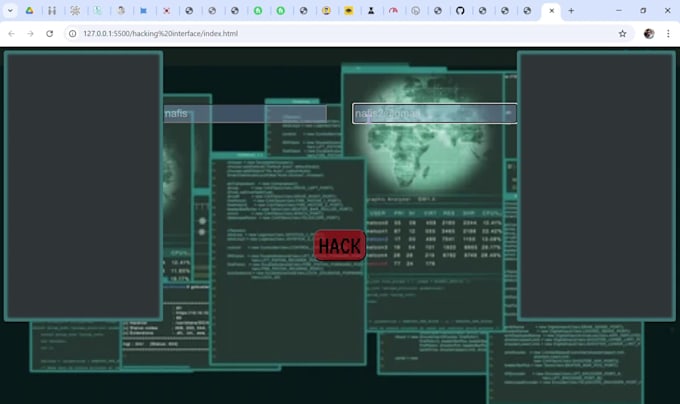Image resolution: width=680 pixels, height=404 pixels.
Task: Open the tab with red X favicon
Action: pyautogui.click(x=166, y=10)
